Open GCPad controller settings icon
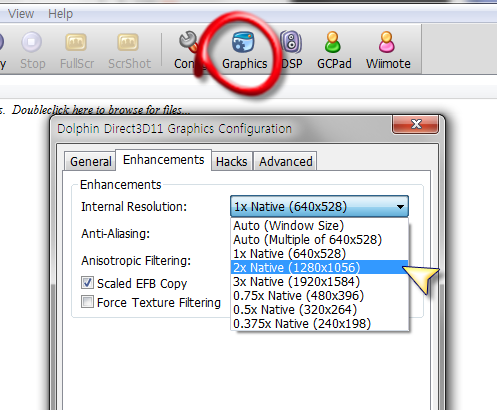Image resolution: width=497 pixels, height=410 pixels. coord(334,50)
